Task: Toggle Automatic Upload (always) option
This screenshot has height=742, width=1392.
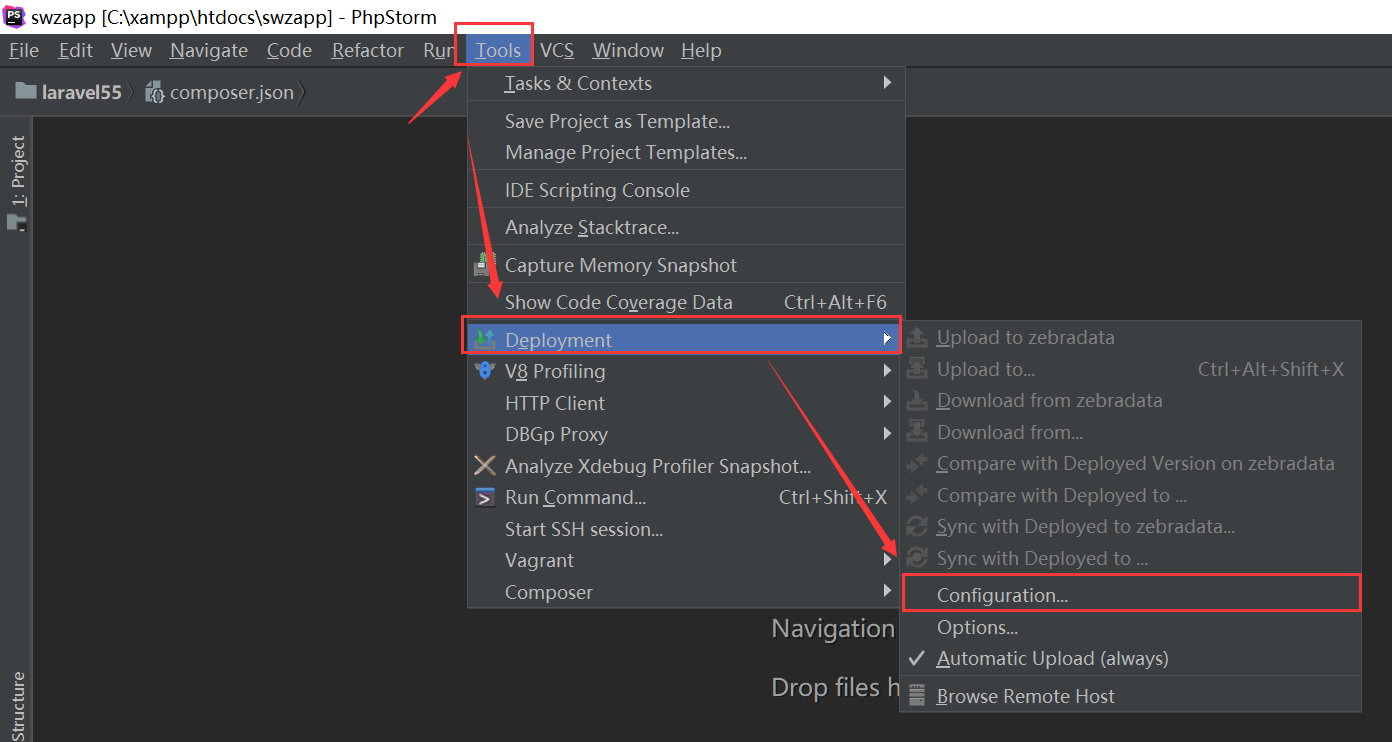Action: [1052, 659]
